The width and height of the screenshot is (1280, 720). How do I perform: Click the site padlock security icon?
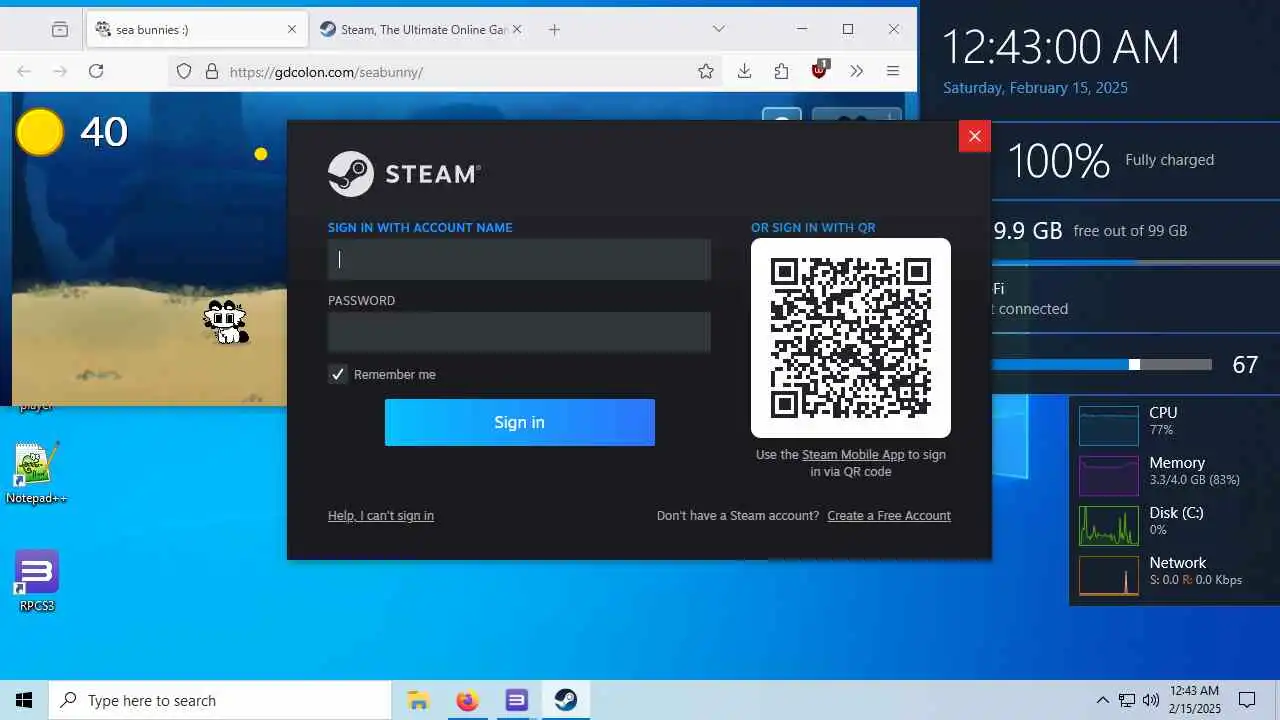click(211, 71)
